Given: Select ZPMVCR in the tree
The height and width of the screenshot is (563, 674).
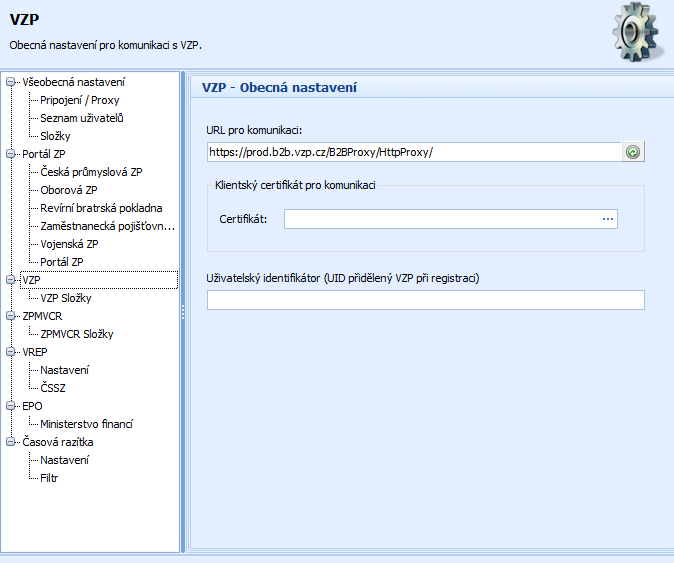Looking at the screenshot, I should (42, 316).
